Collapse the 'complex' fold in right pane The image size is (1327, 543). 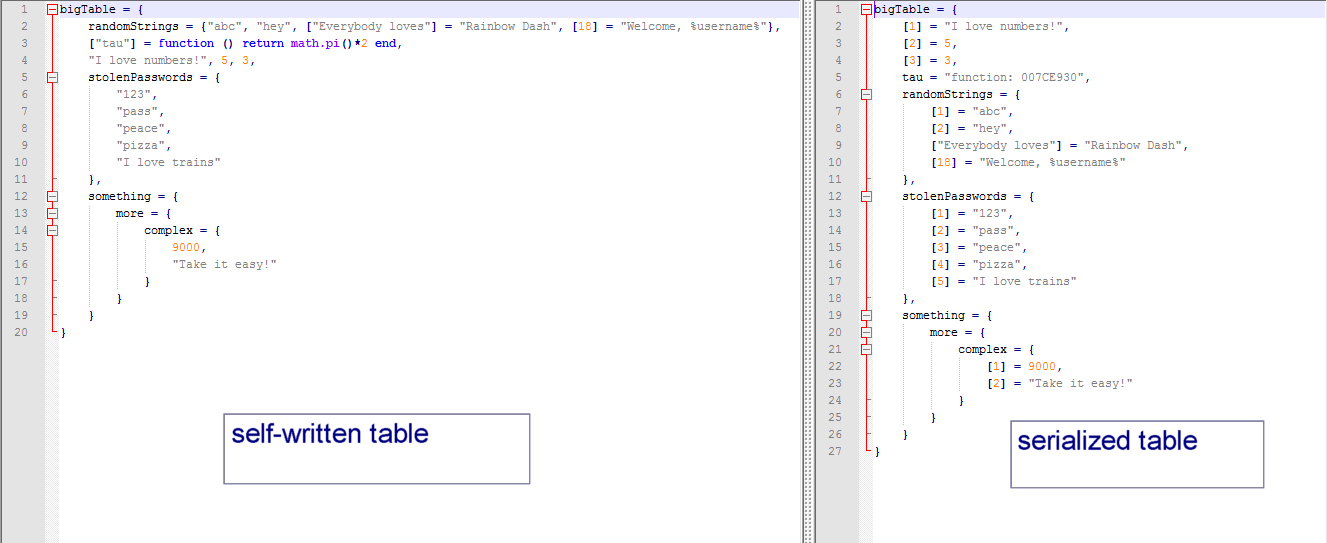point(866,349)
